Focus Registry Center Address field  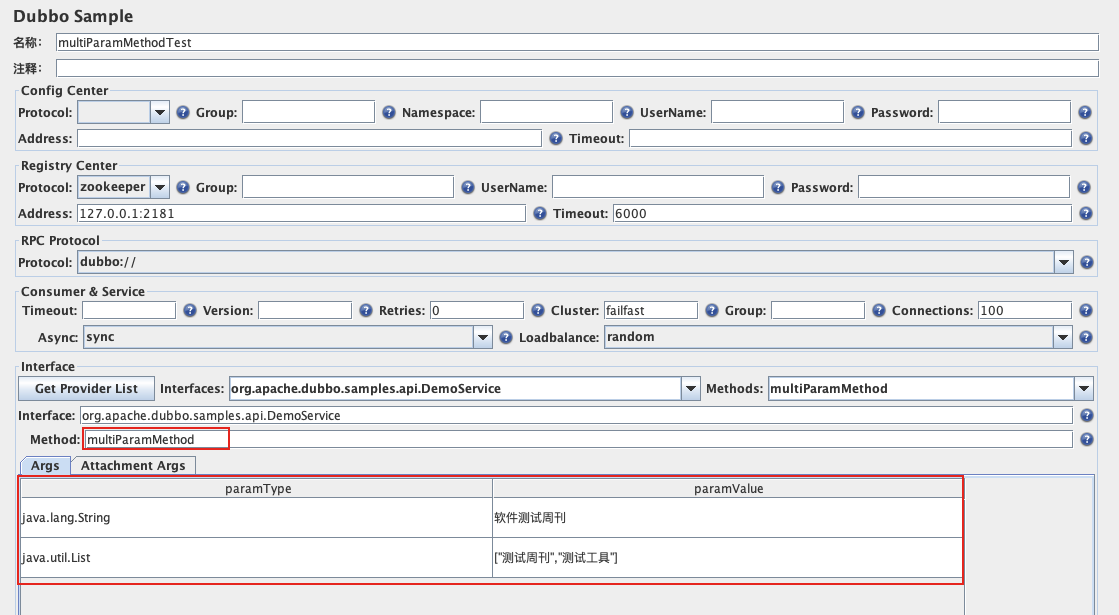click(x=301, y=213)
